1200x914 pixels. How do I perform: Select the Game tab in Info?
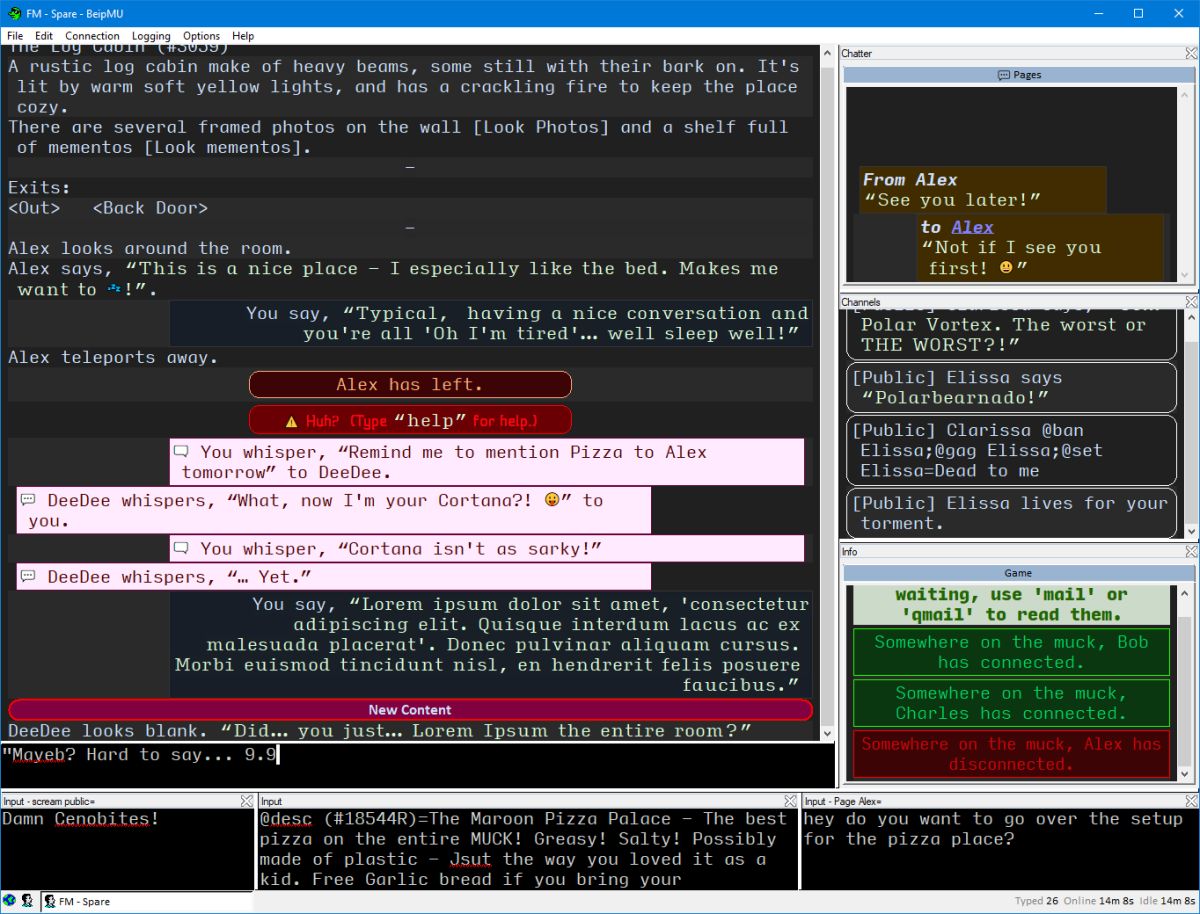1019,574
